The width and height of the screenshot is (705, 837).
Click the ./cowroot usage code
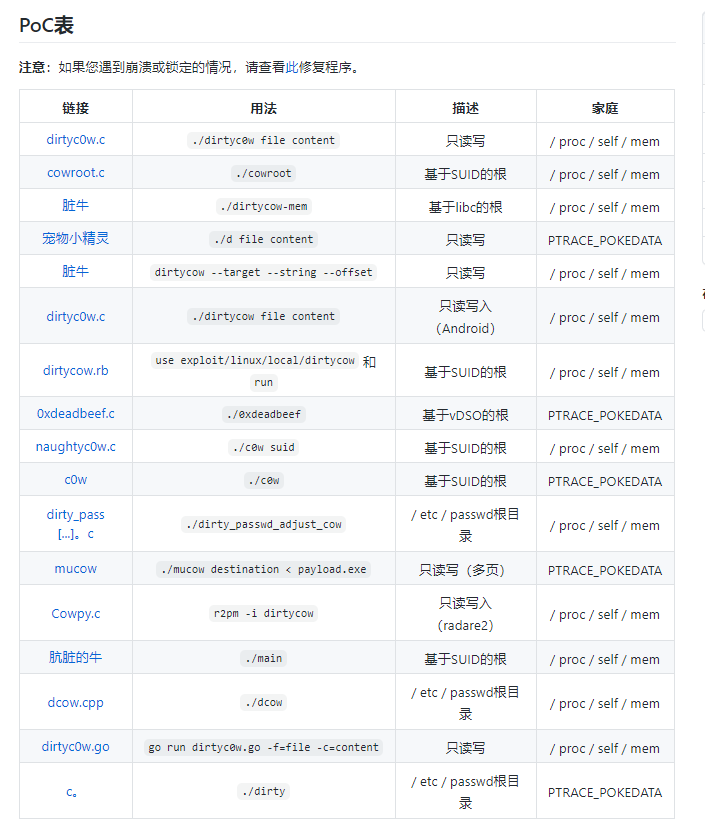264,173
